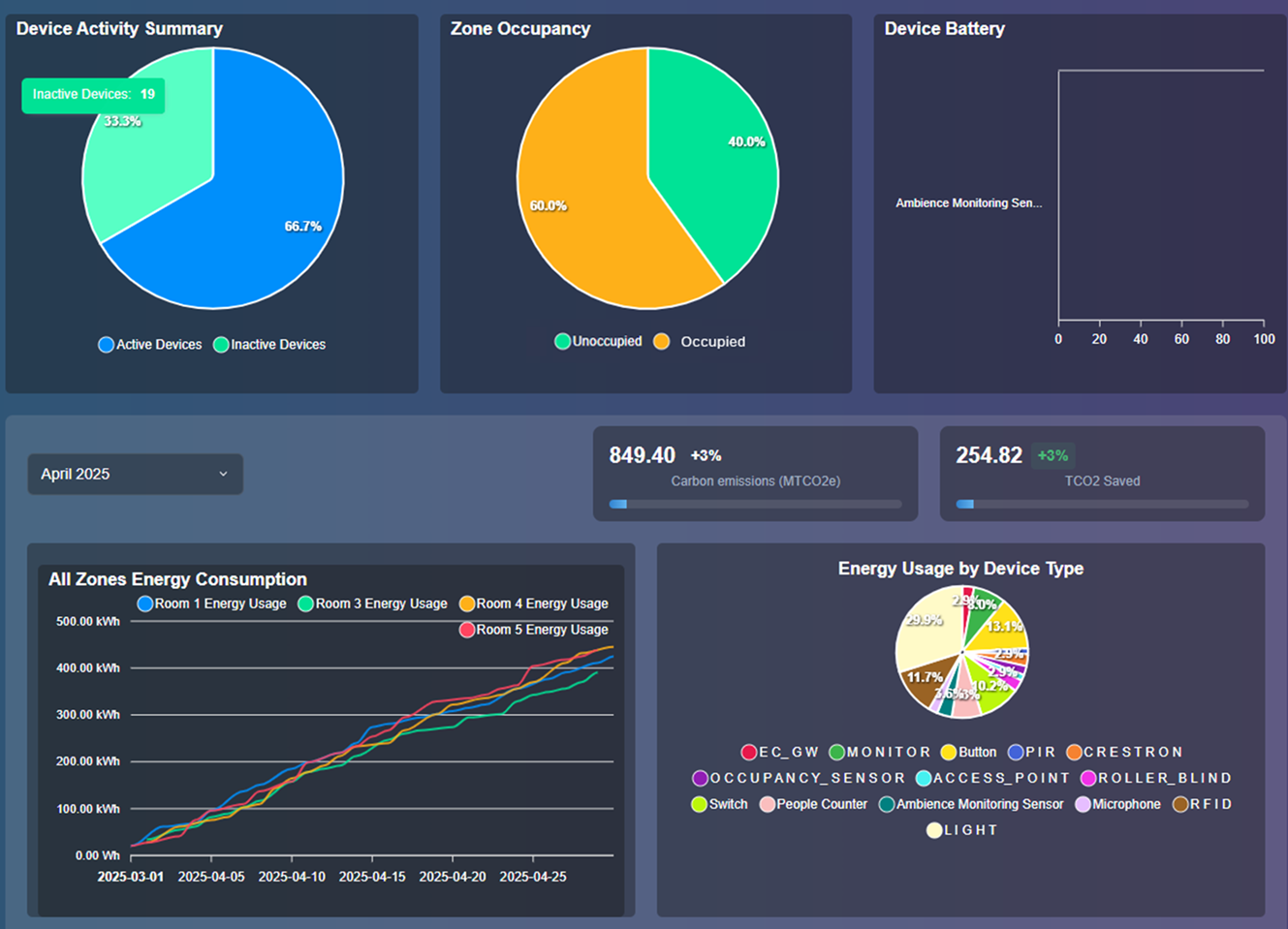Toggle the LIGHT legend marker
The width and height of the screenshot is (1288, 929).
point(960,830)
